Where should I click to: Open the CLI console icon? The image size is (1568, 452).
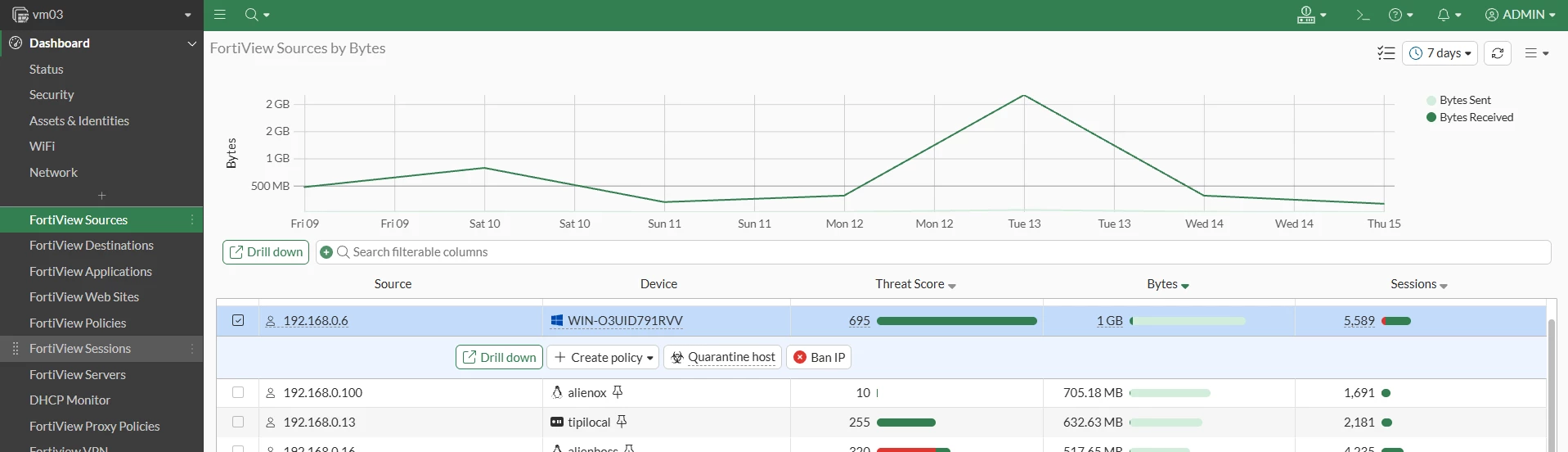pyautogui.click(x=1362, y=14)
